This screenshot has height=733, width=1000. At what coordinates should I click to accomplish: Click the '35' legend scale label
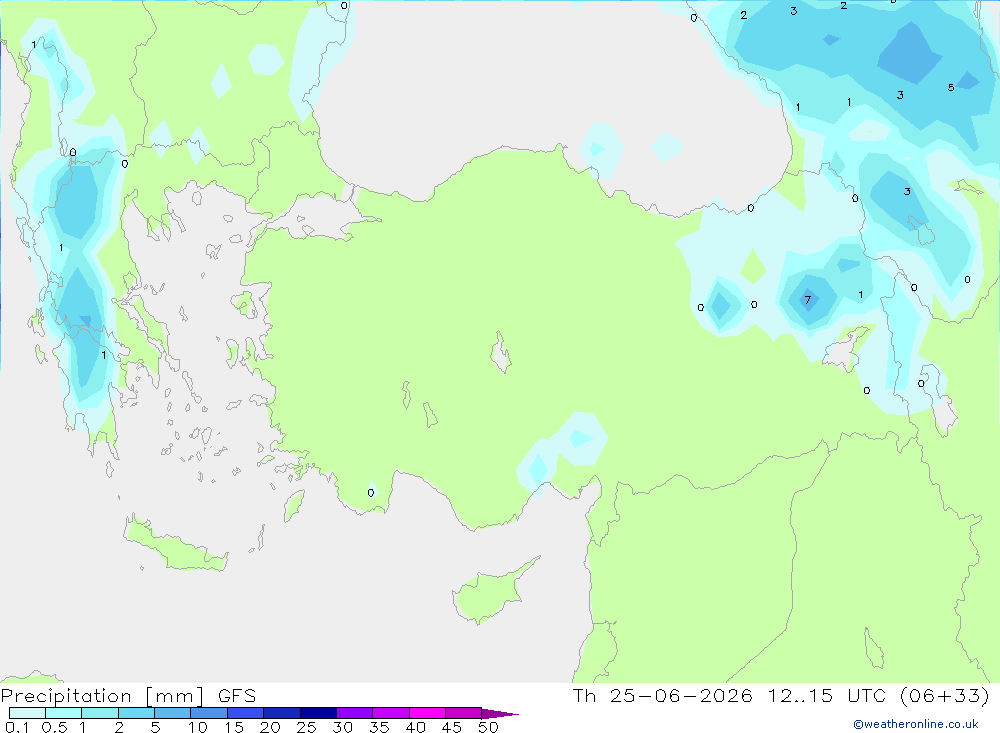(x=379, y=727)
